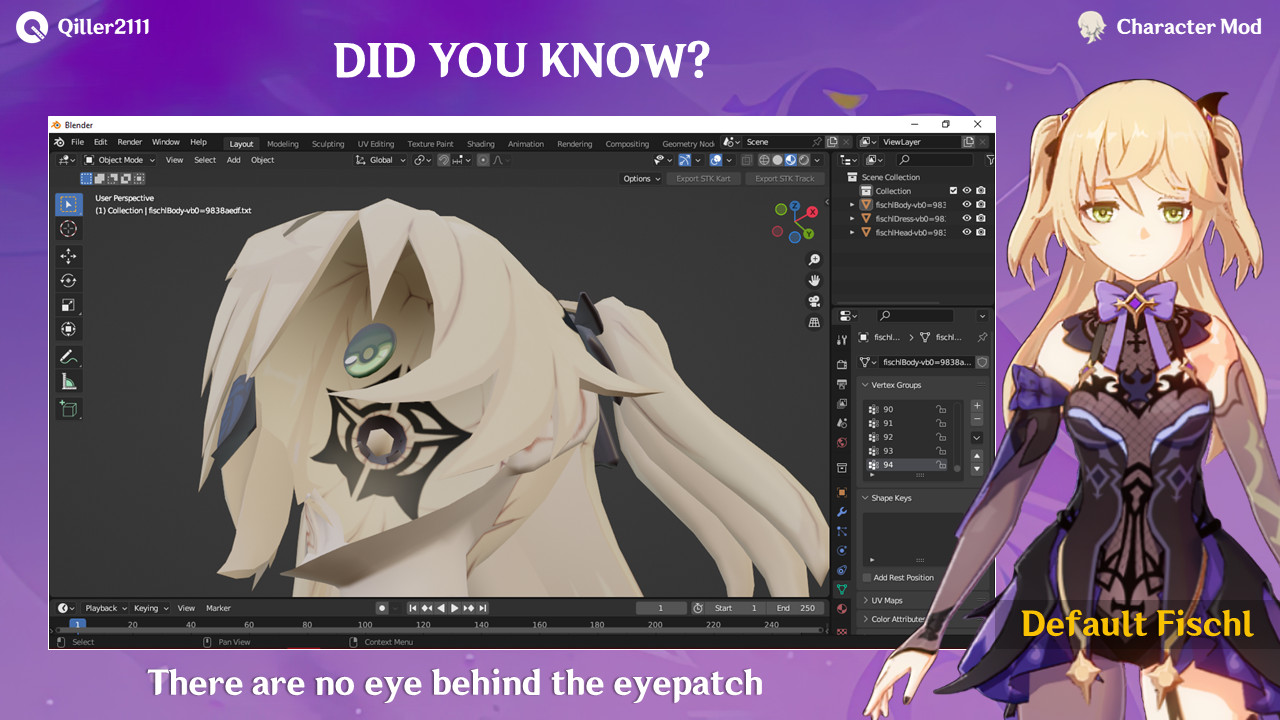Screen dimensions: 1280x720
Task: Add a new vertex group with plus
Action: tap(977, 406)
